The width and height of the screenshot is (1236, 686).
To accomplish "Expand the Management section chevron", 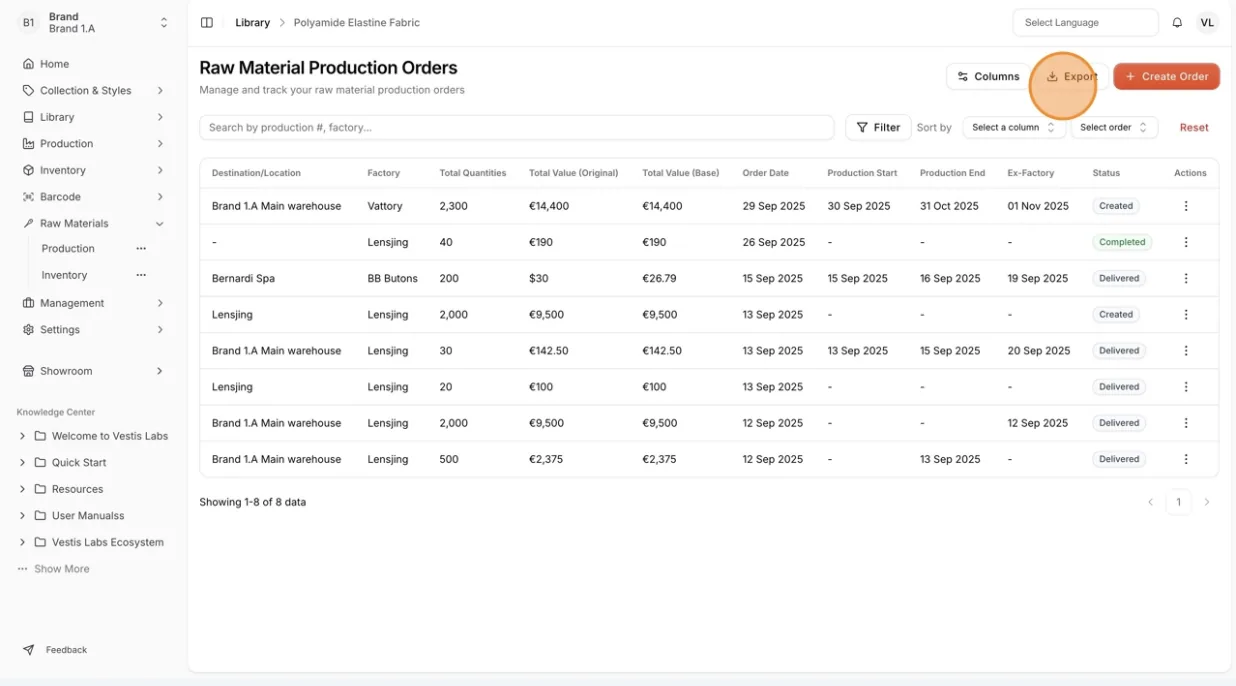I will pos(160,303).
